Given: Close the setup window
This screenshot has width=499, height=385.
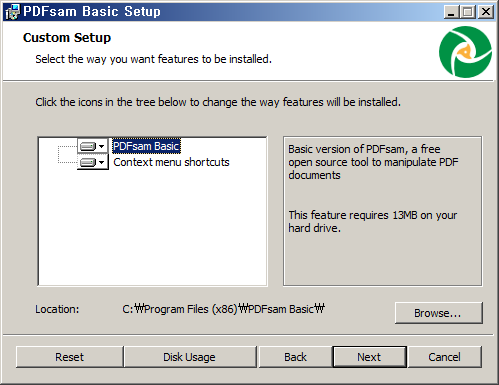Looking at the screenshot, I should pyautogui.click(x=486, y=12).
